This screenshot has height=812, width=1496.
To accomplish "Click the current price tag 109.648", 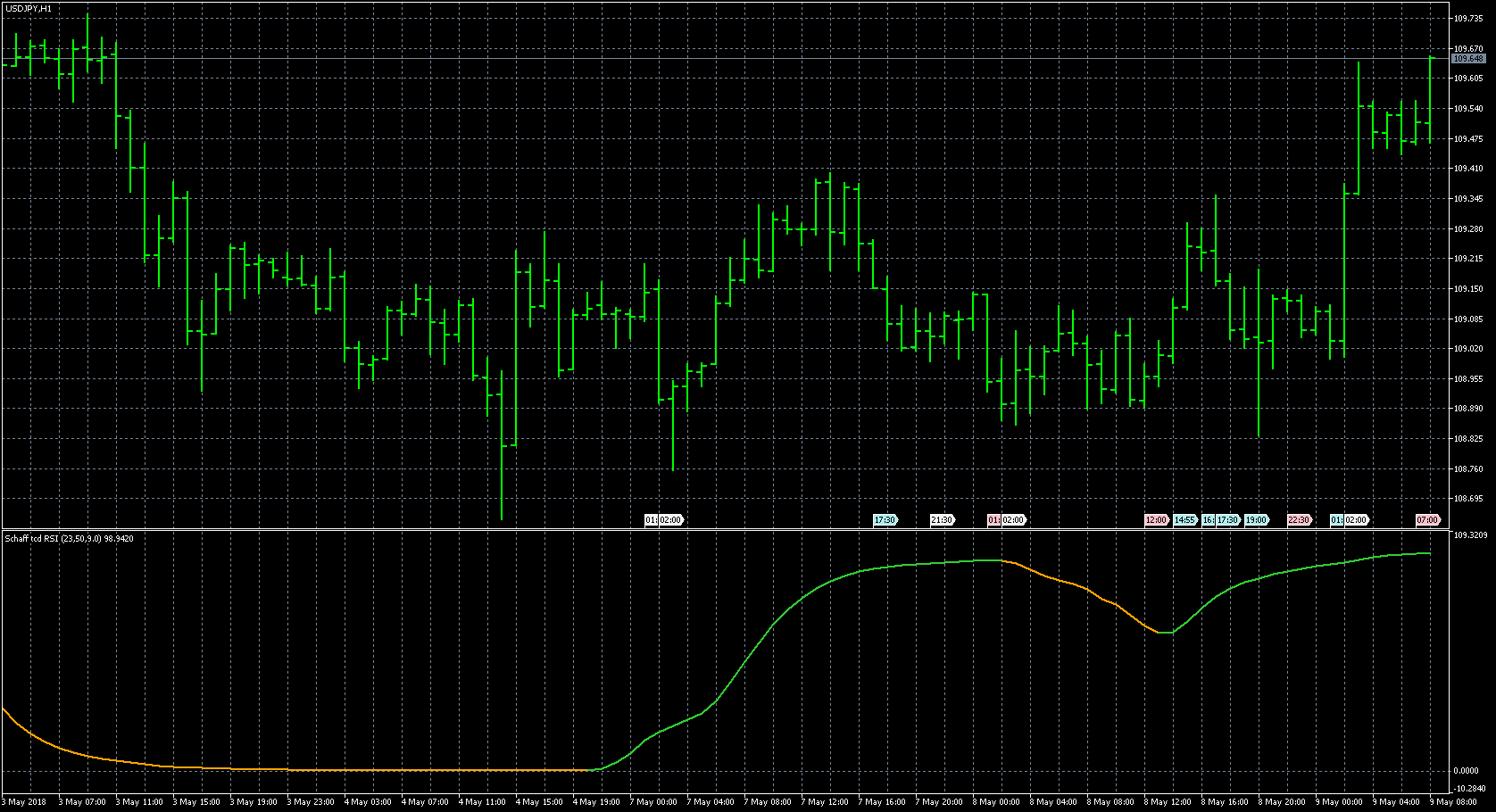I will point(1468,59).
